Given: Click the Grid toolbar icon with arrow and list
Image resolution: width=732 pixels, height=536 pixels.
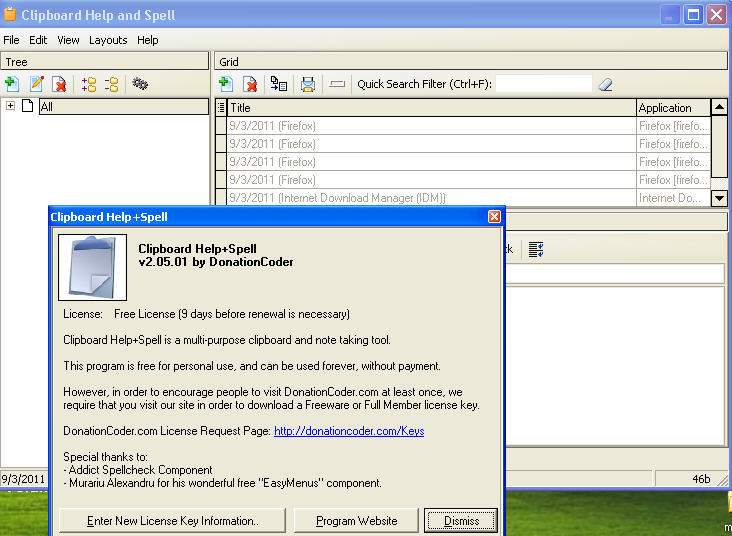Looking at the screenshot, I should point(279,84).
